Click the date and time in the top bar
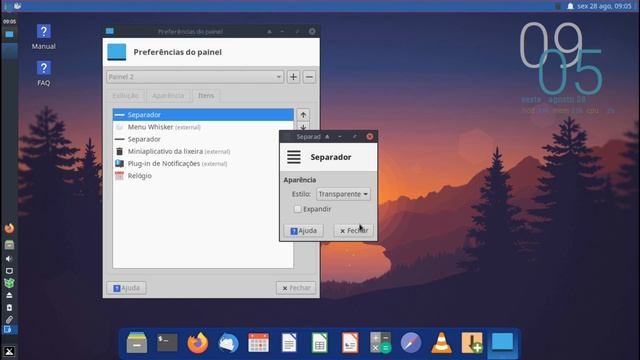Image resolution: width=640 pixels, height=360 pixels. (604, 6)
